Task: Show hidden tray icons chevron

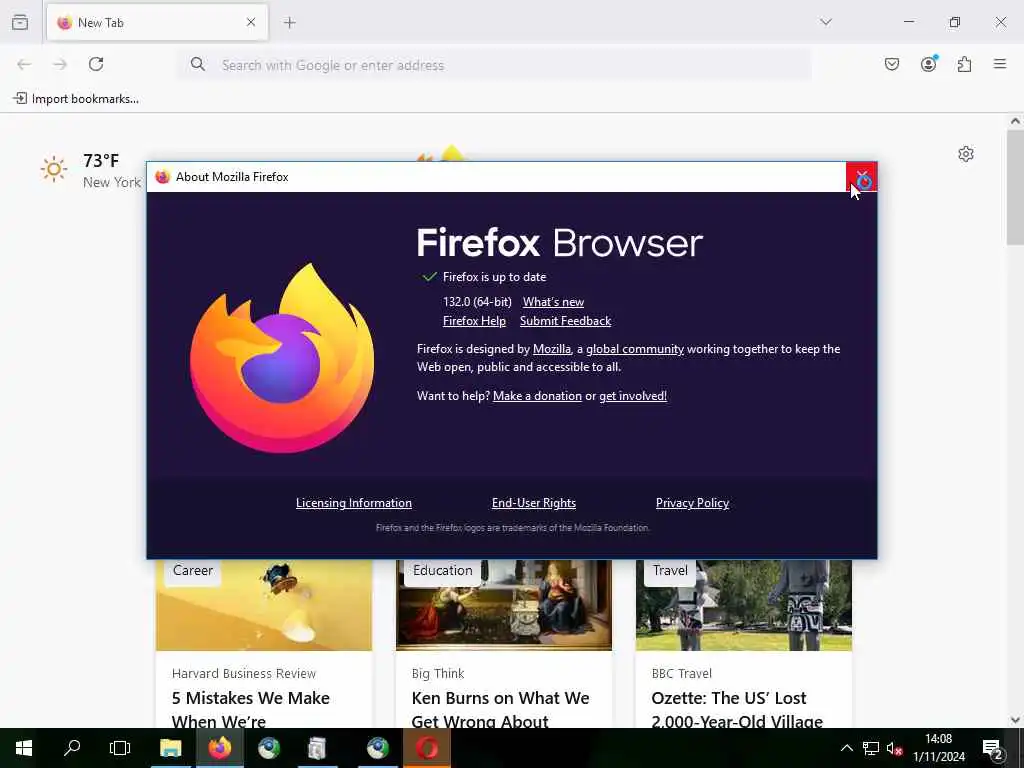Action: click(x=846, y=748)
